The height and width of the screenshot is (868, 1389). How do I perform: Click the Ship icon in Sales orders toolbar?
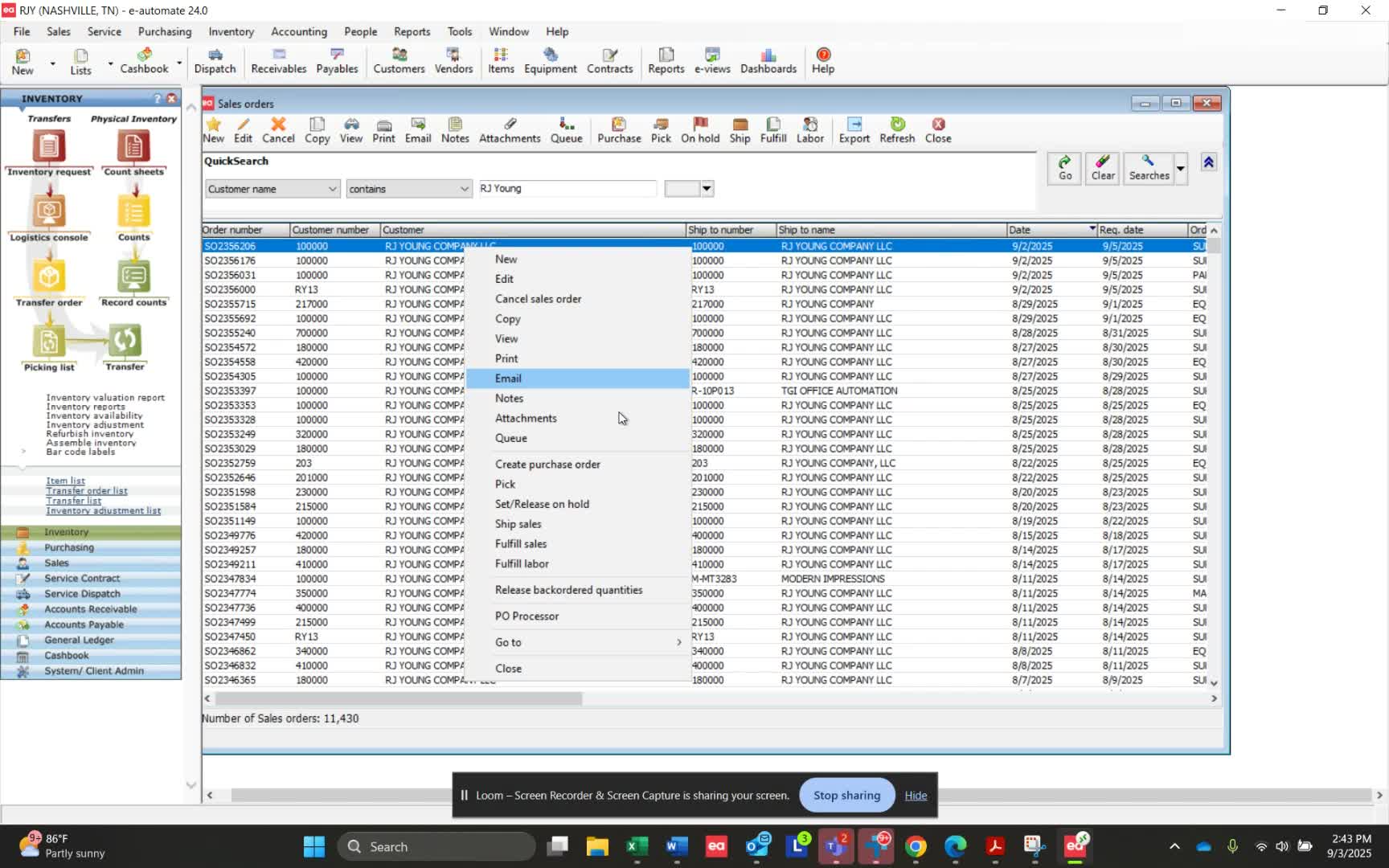[740, 130]
